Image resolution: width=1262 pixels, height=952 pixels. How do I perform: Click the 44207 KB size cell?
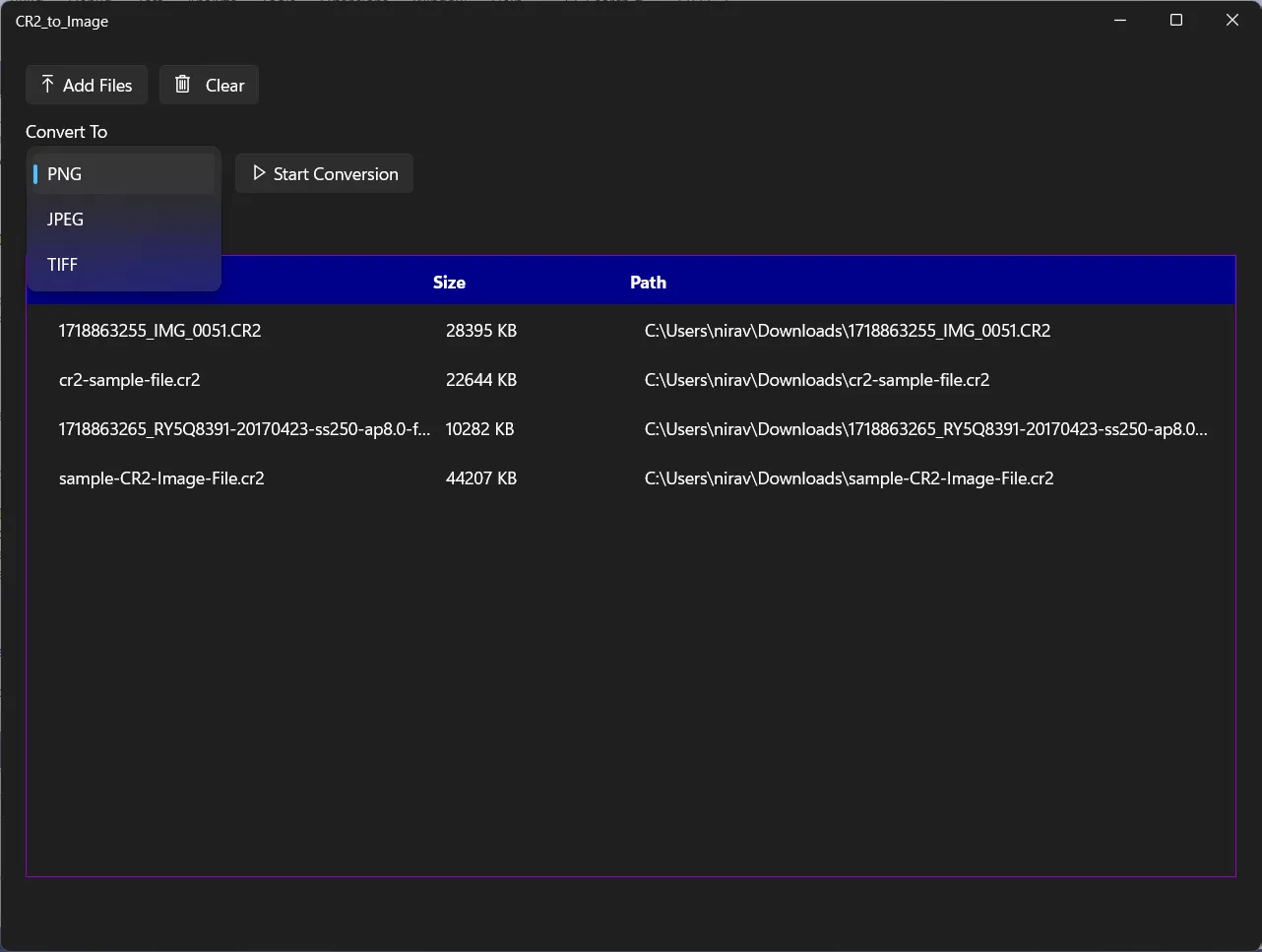point(481,478)
